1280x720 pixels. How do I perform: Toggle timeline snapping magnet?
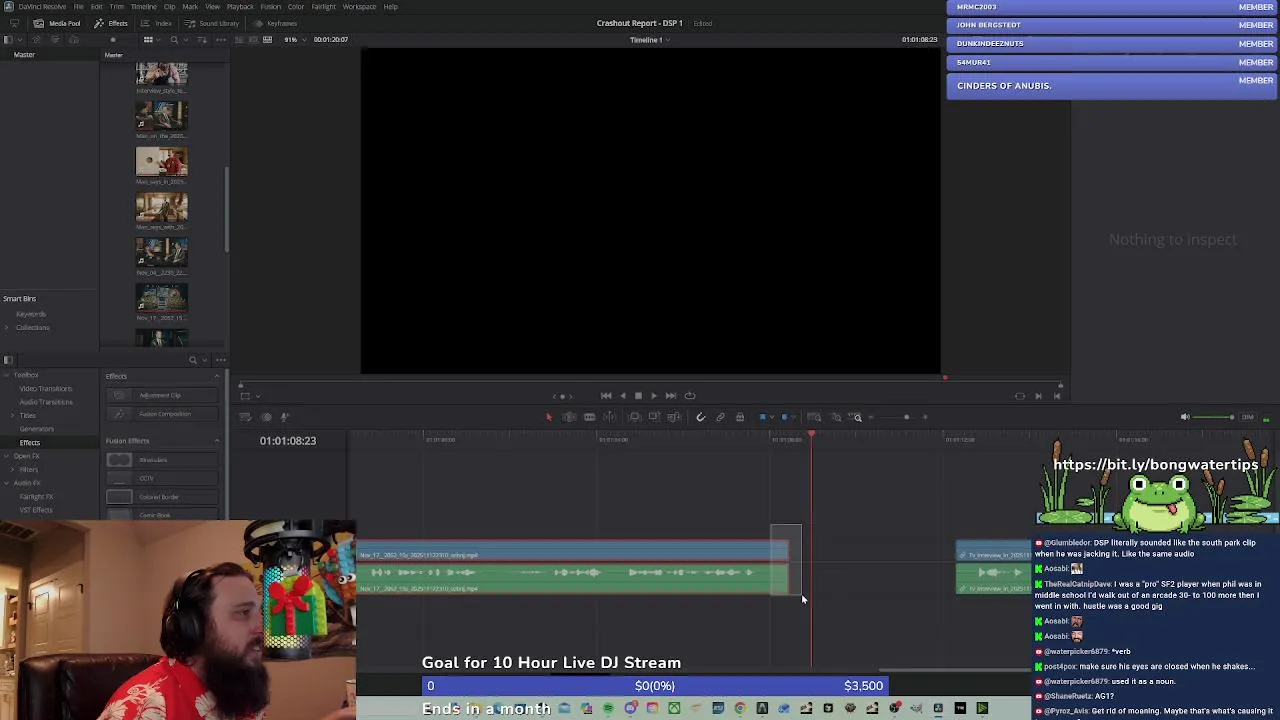pos(700,417)
